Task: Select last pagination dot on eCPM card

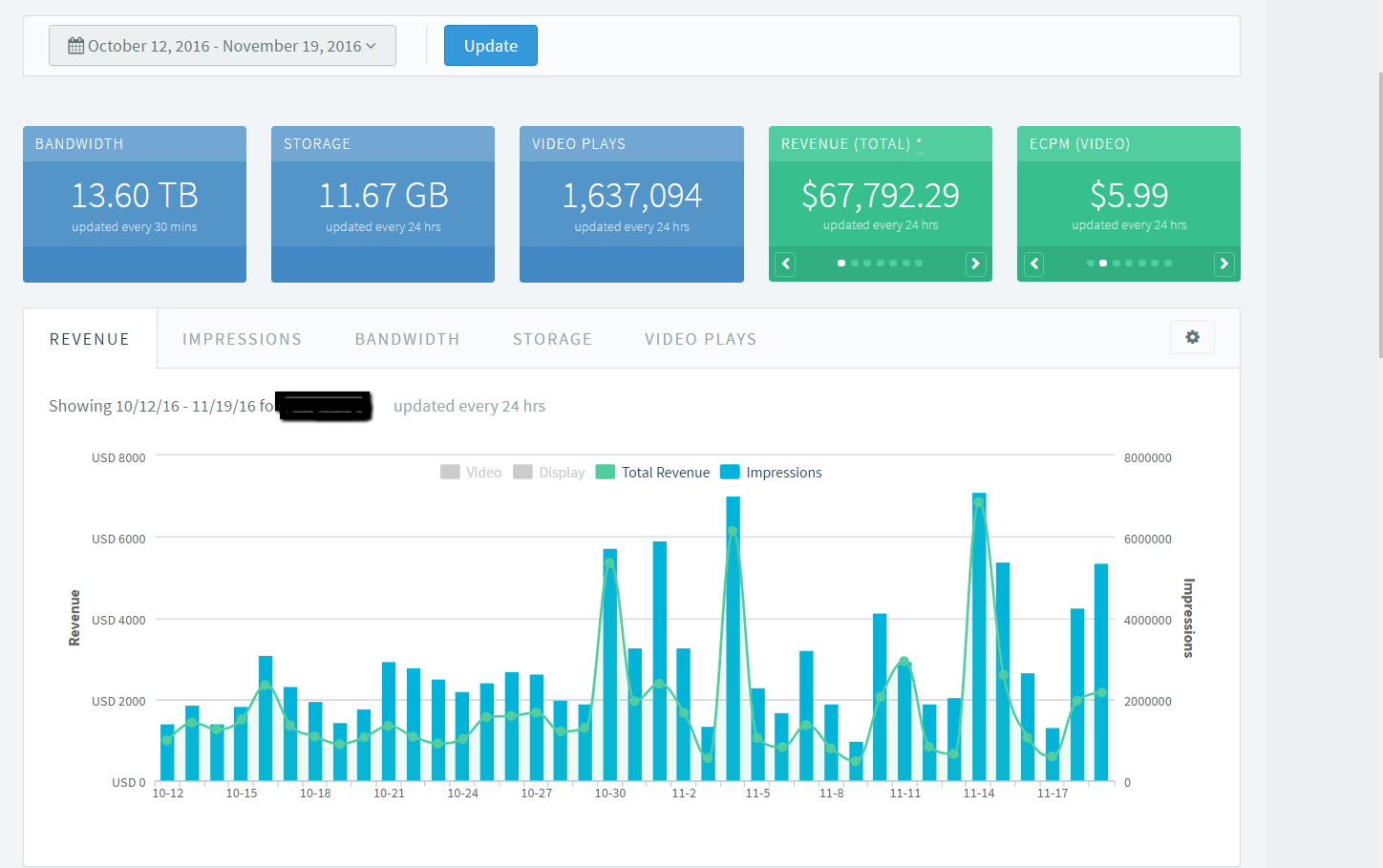Action: [x=1168, y=263]
